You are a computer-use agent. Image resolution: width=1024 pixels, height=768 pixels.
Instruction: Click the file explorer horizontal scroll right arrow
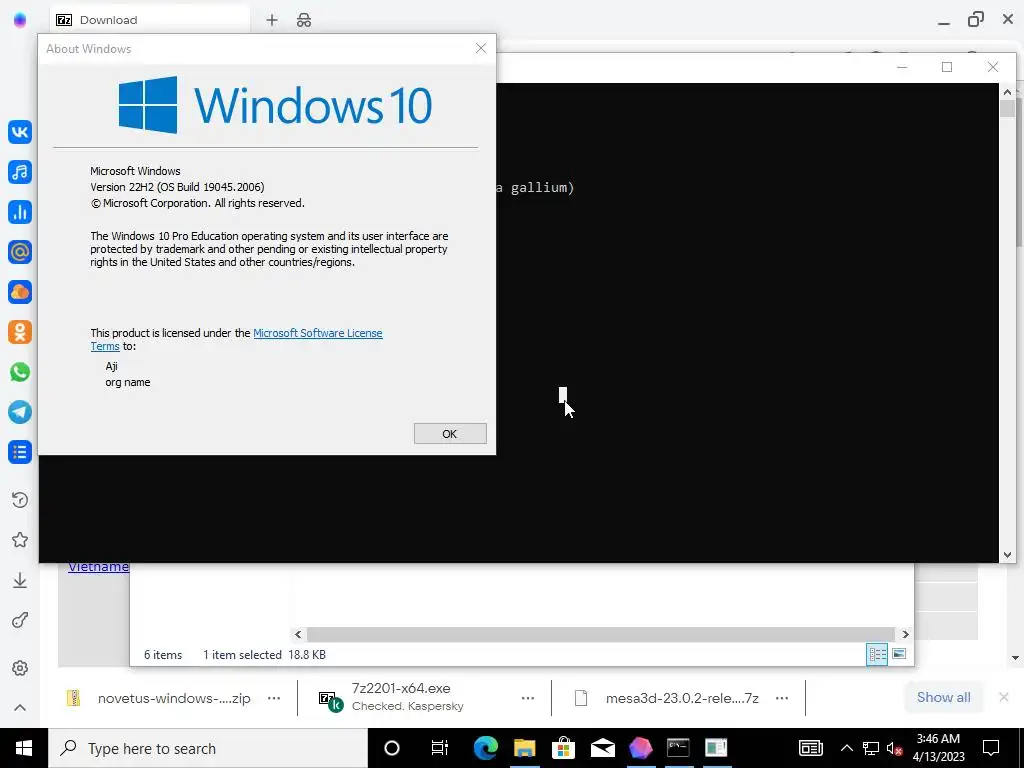pos(905,634)
